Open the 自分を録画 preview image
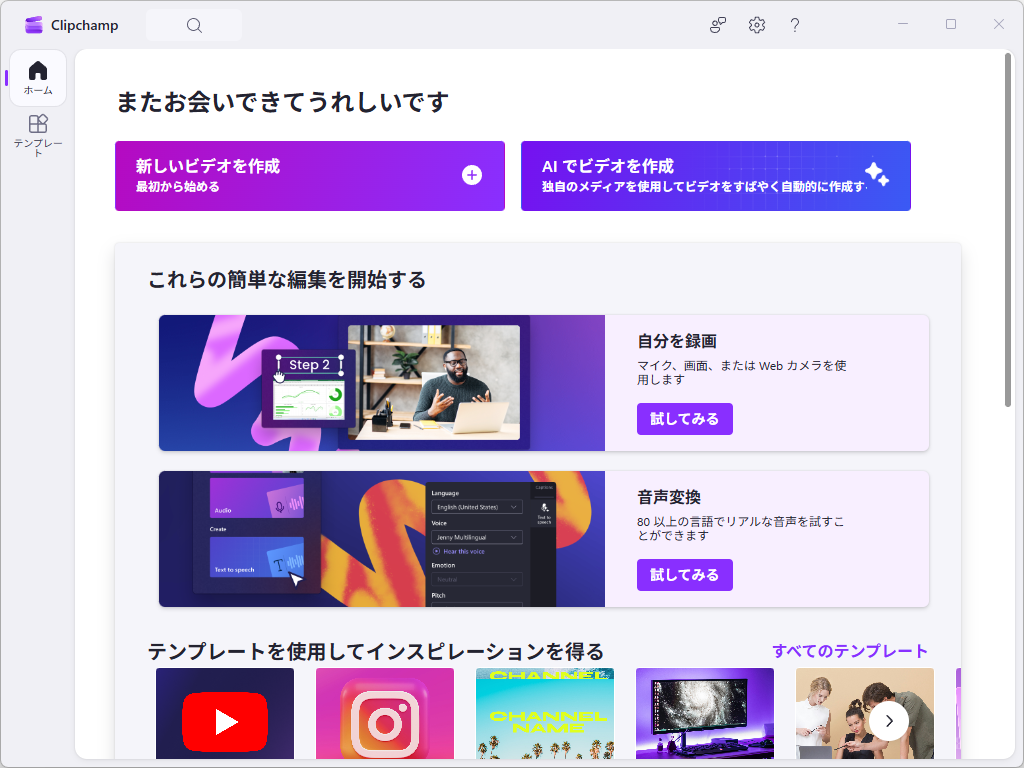The image size is (1024, 768). [x=382, y=383]
